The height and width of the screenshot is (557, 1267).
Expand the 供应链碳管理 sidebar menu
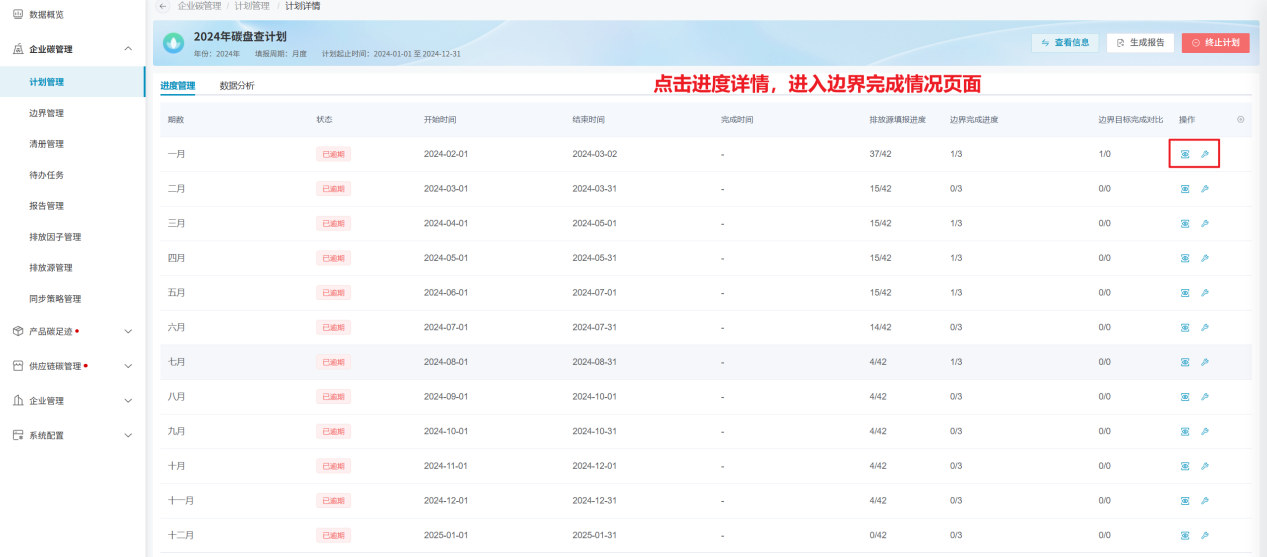(127, 366)
